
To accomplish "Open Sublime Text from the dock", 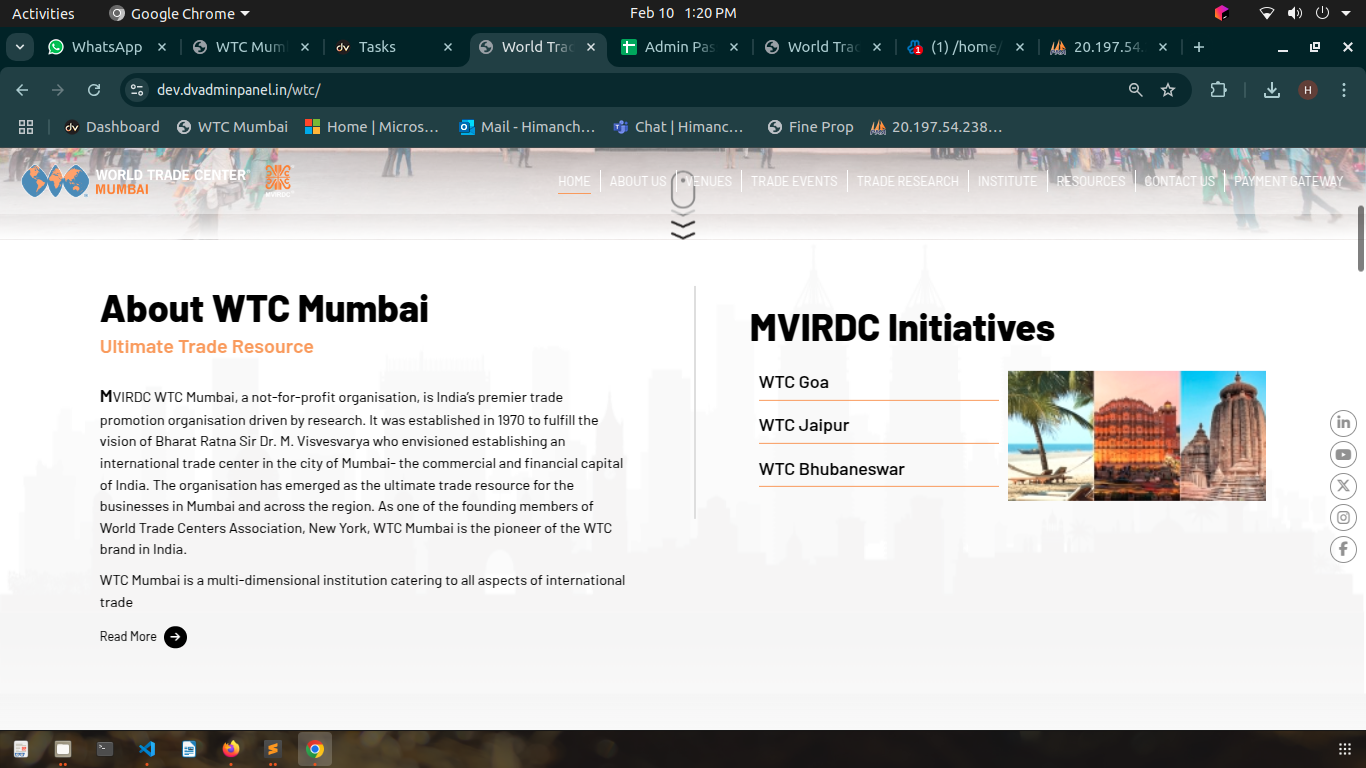I will coord(273,748).
